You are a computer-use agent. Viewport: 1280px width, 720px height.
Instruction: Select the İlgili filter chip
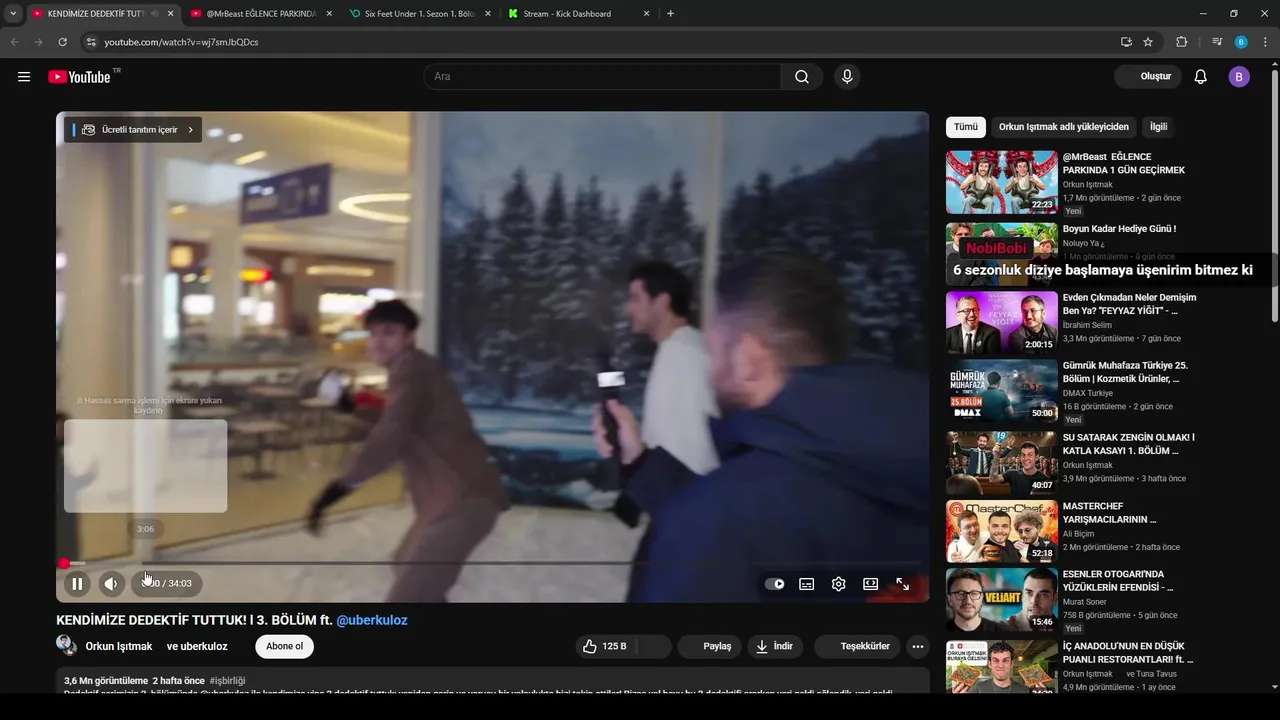point(1158,127)
